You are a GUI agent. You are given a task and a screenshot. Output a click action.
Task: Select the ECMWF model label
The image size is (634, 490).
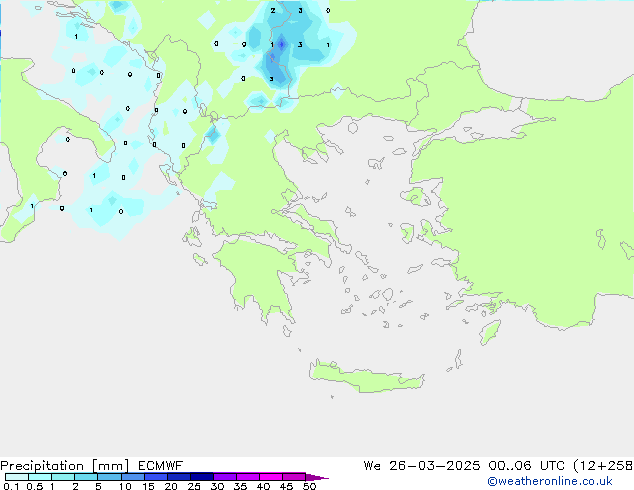161,466
